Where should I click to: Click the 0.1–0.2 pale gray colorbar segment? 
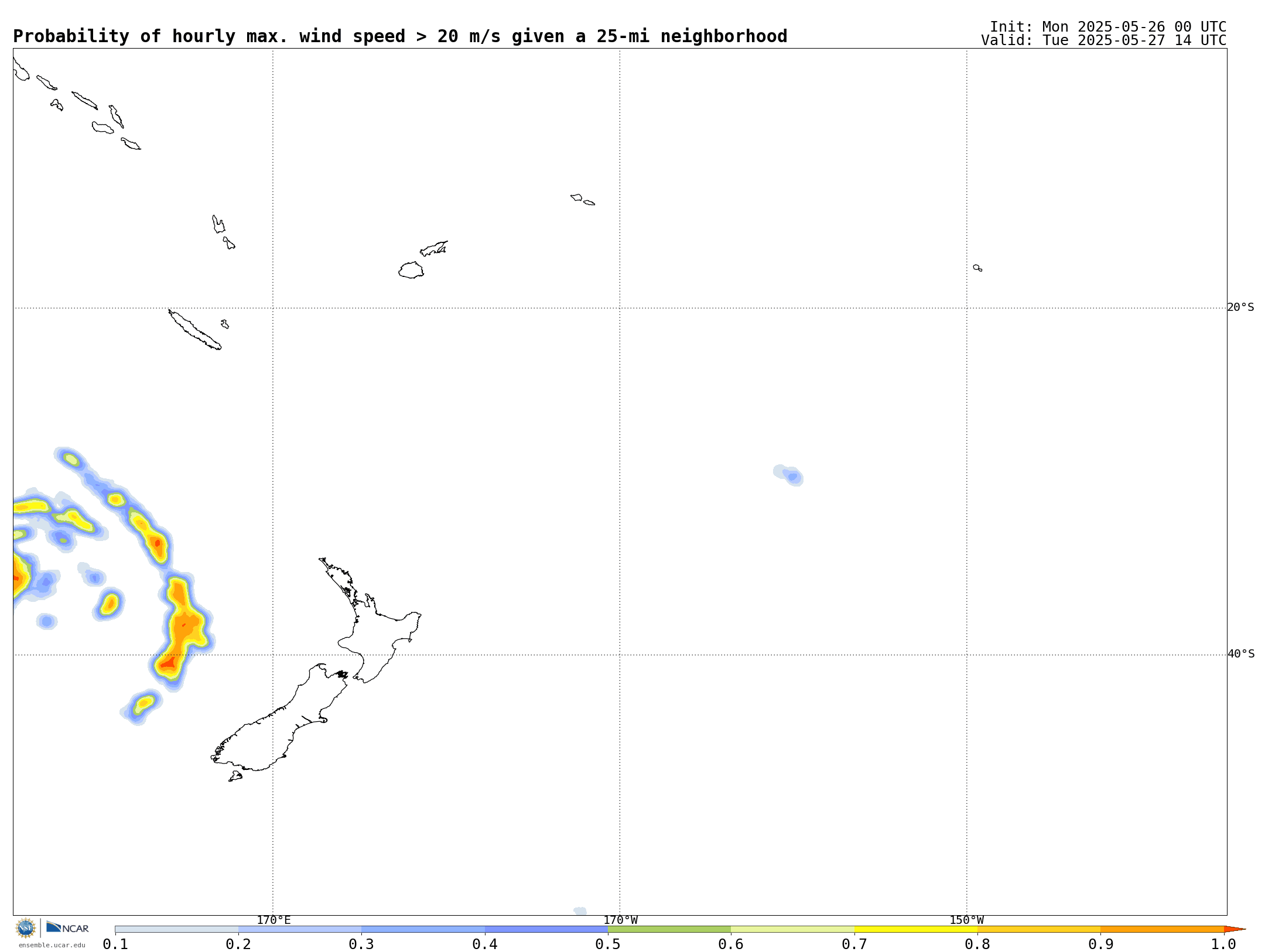(x=176, y=929)
